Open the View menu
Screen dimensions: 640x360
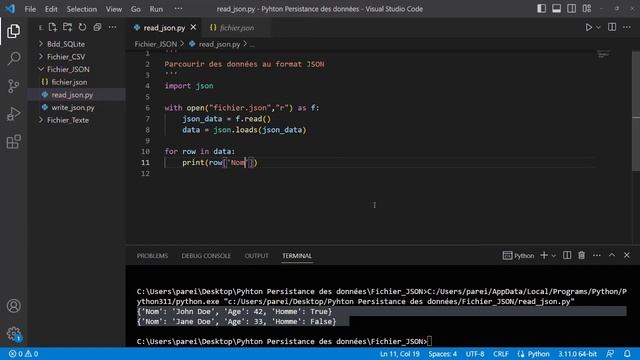pyautogui.click(x=114, y=9)
